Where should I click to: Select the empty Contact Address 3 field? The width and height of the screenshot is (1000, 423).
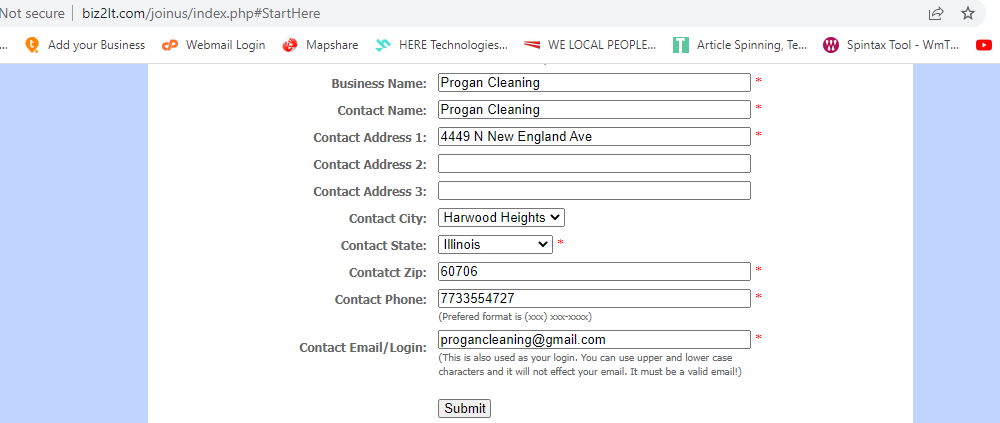(594, 191)
